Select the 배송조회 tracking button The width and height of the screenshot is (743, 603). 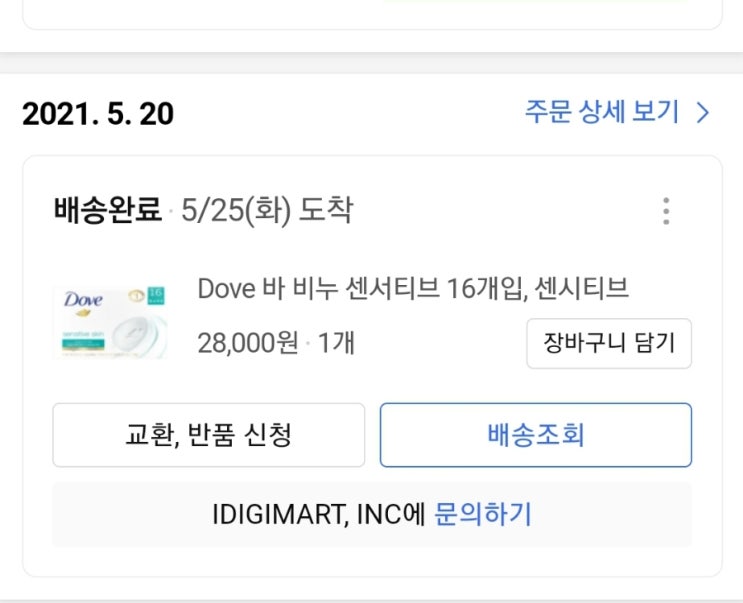pos(535,435)
